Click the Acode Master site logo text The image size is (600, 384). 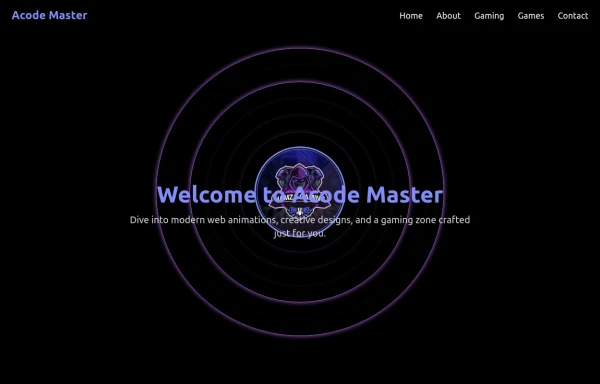(49, 15)
